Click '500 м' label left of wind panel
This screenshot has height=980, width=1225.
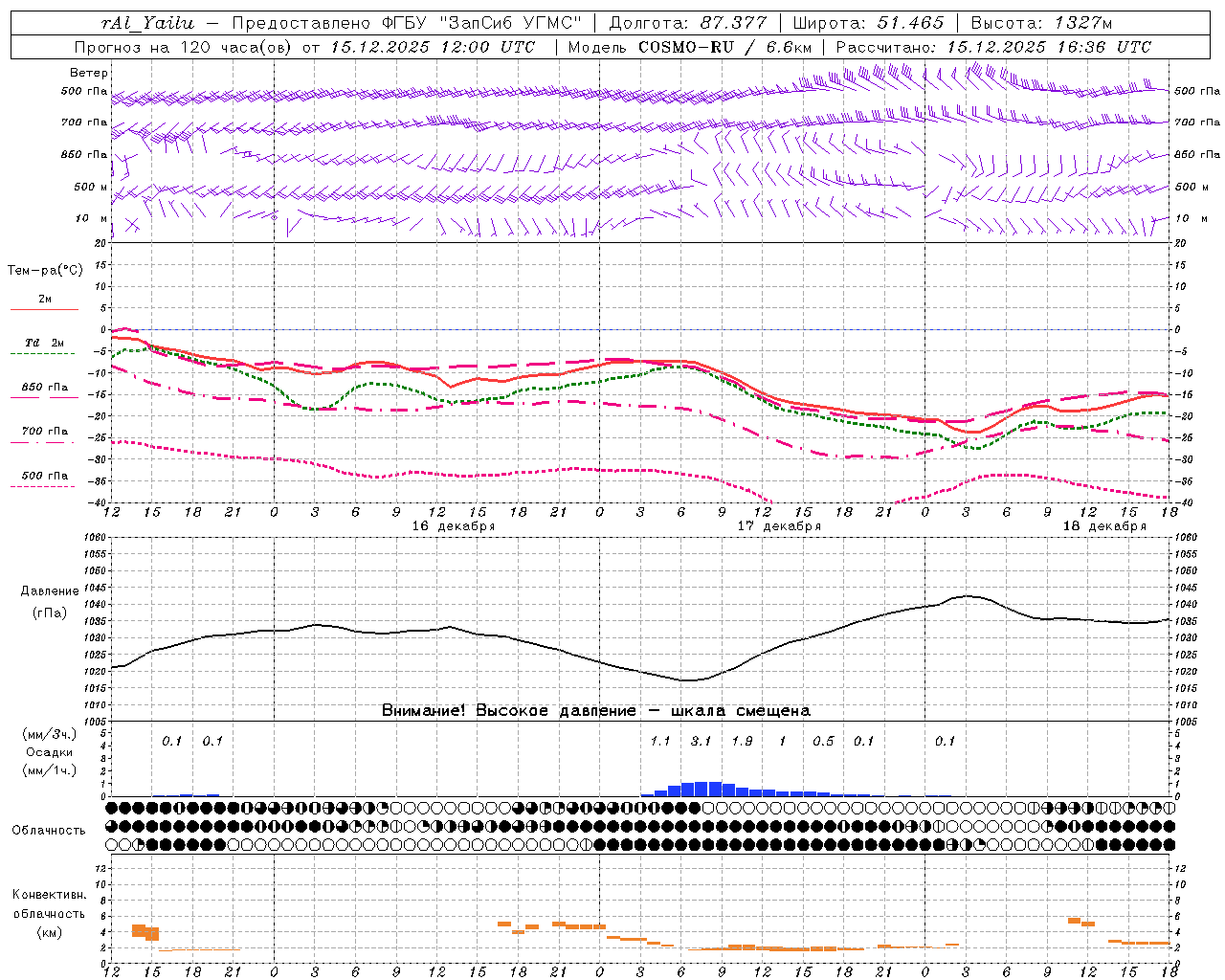tap(91, 187)
